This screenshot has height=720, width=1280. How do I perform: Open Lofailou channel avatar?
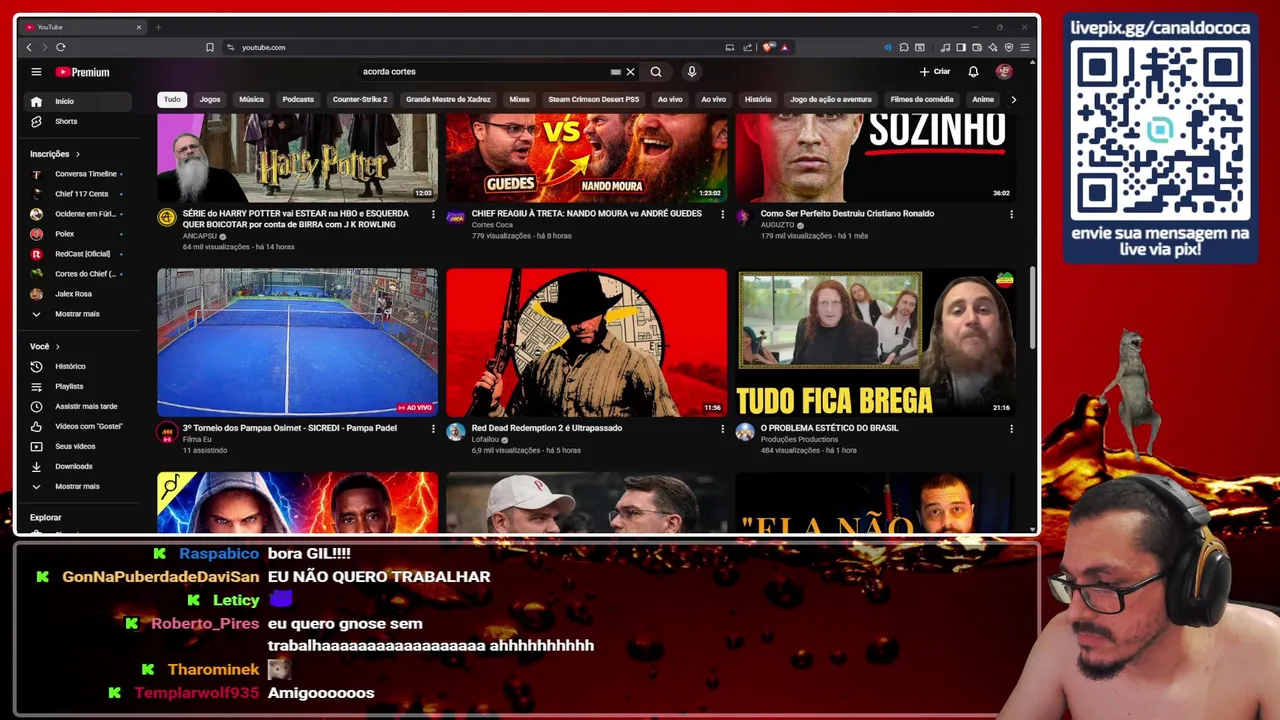pyautogui.click(x=456, y=432)
